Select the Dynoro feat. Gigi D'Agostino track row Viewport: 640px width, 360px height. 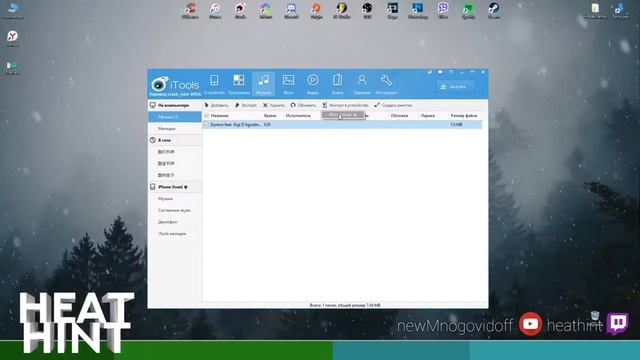342,124
